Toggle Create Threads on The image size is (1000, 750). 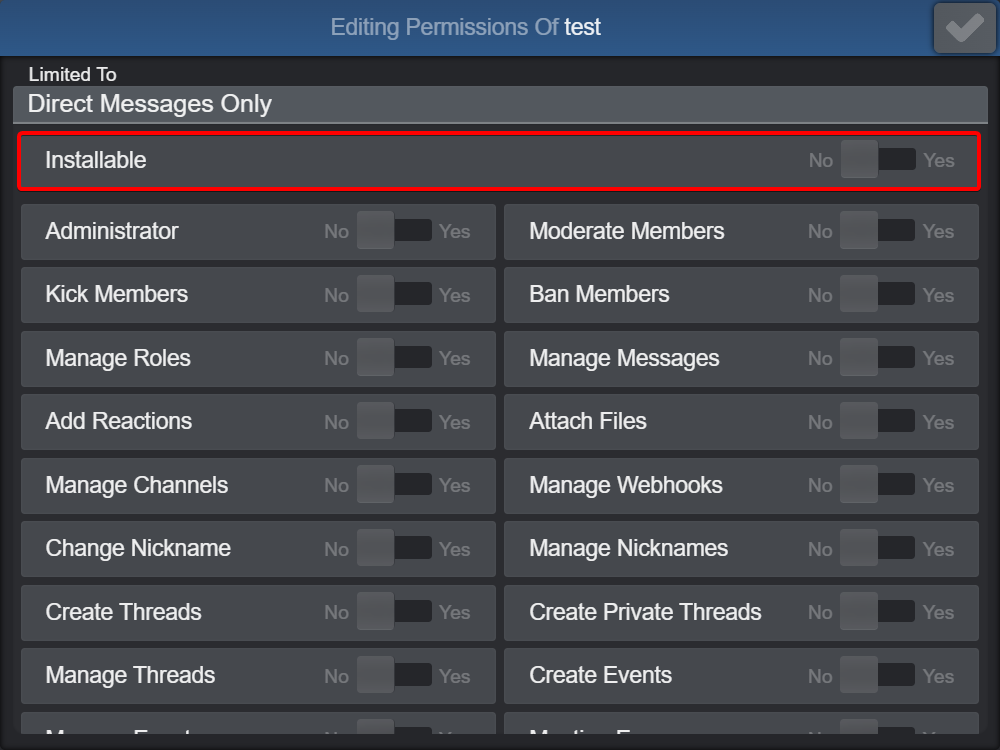click(x=395, y=612)
